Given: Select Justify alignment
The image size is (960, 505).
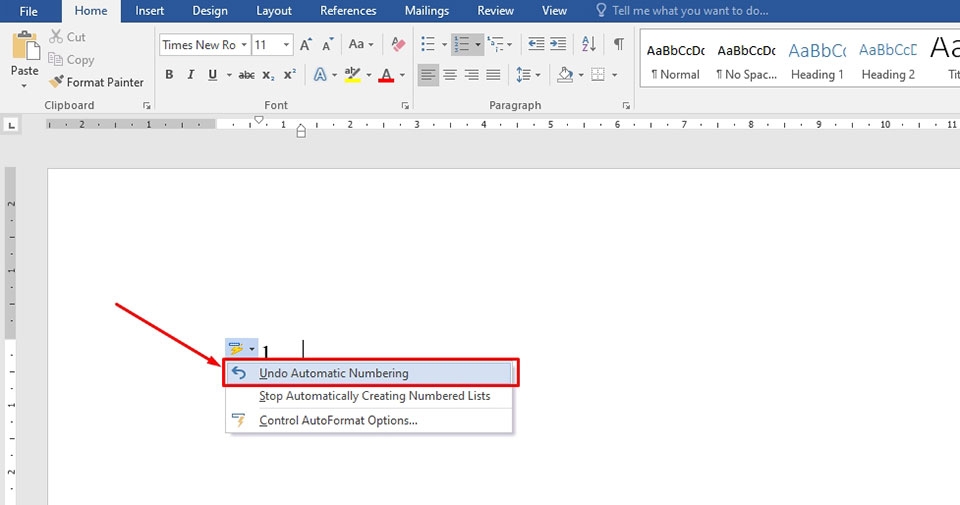Looking at the screenshot, I should [493, 75].
